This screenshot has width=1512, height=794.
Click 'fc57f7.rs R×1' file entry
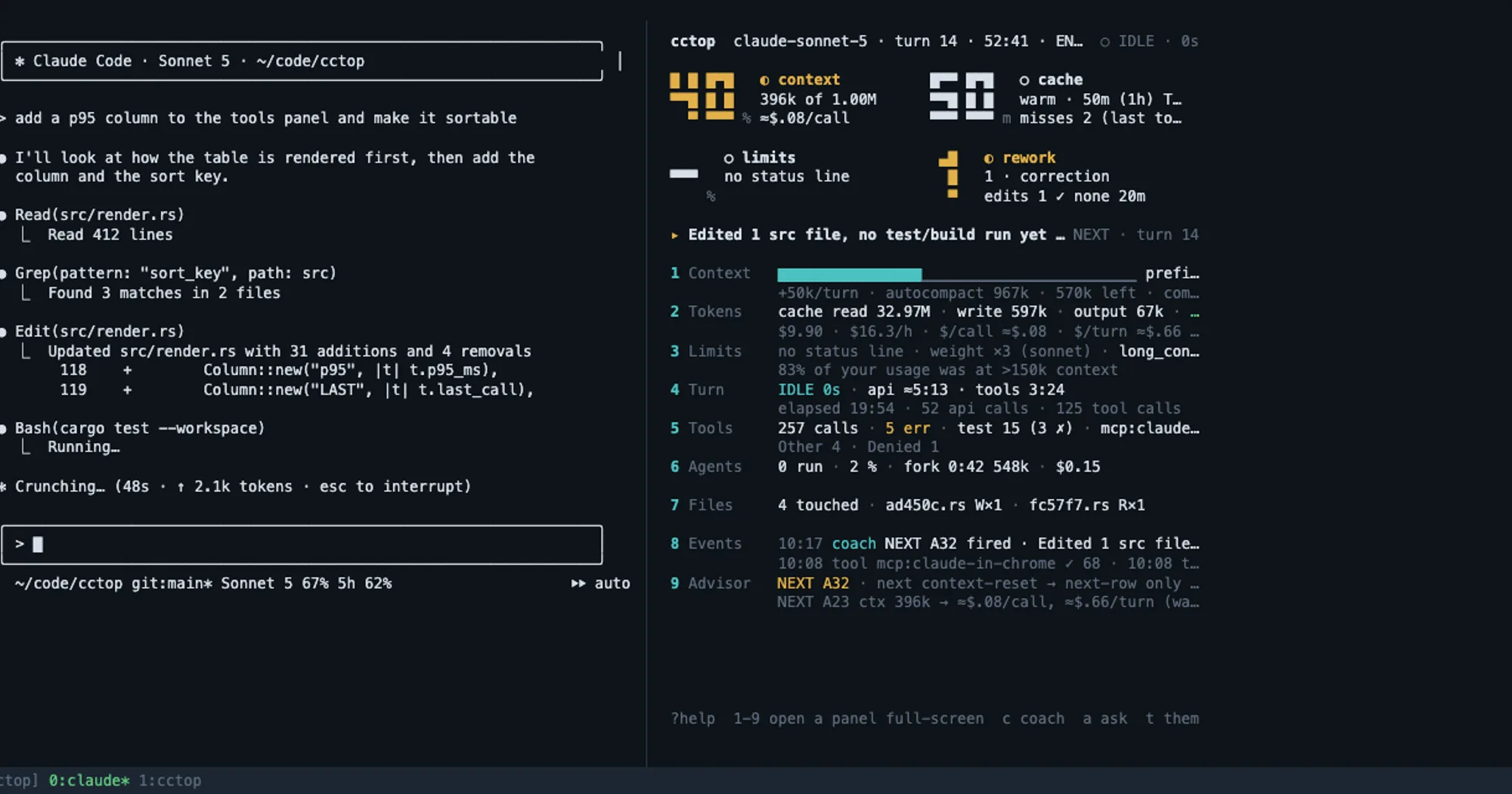pos(1087,505)
